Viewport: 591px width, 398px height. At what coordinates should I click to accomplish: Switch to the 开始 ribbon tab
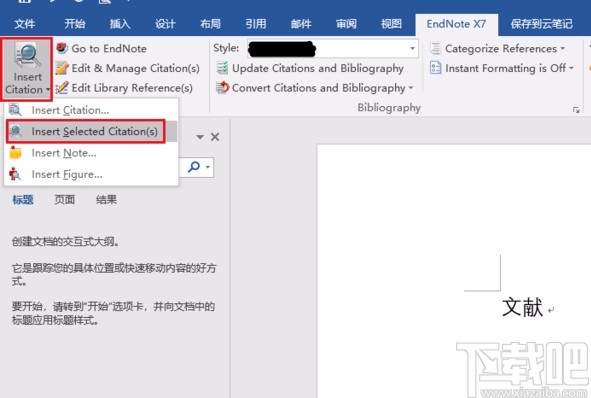pyautogui.click(x=75, y=24)
